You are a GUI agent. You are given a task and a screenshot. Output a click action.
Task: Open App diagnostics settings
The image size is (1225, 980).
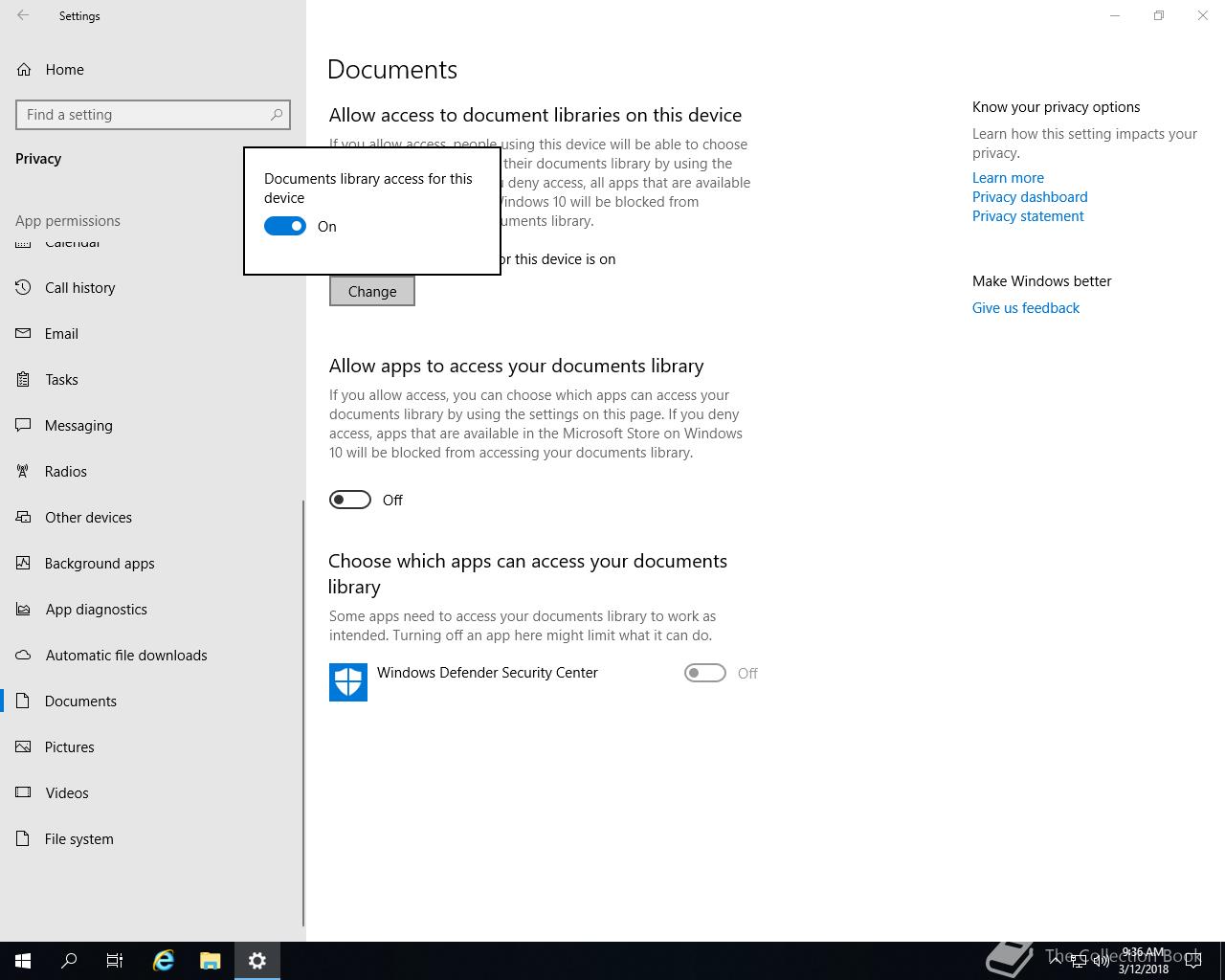click(96, 610)
